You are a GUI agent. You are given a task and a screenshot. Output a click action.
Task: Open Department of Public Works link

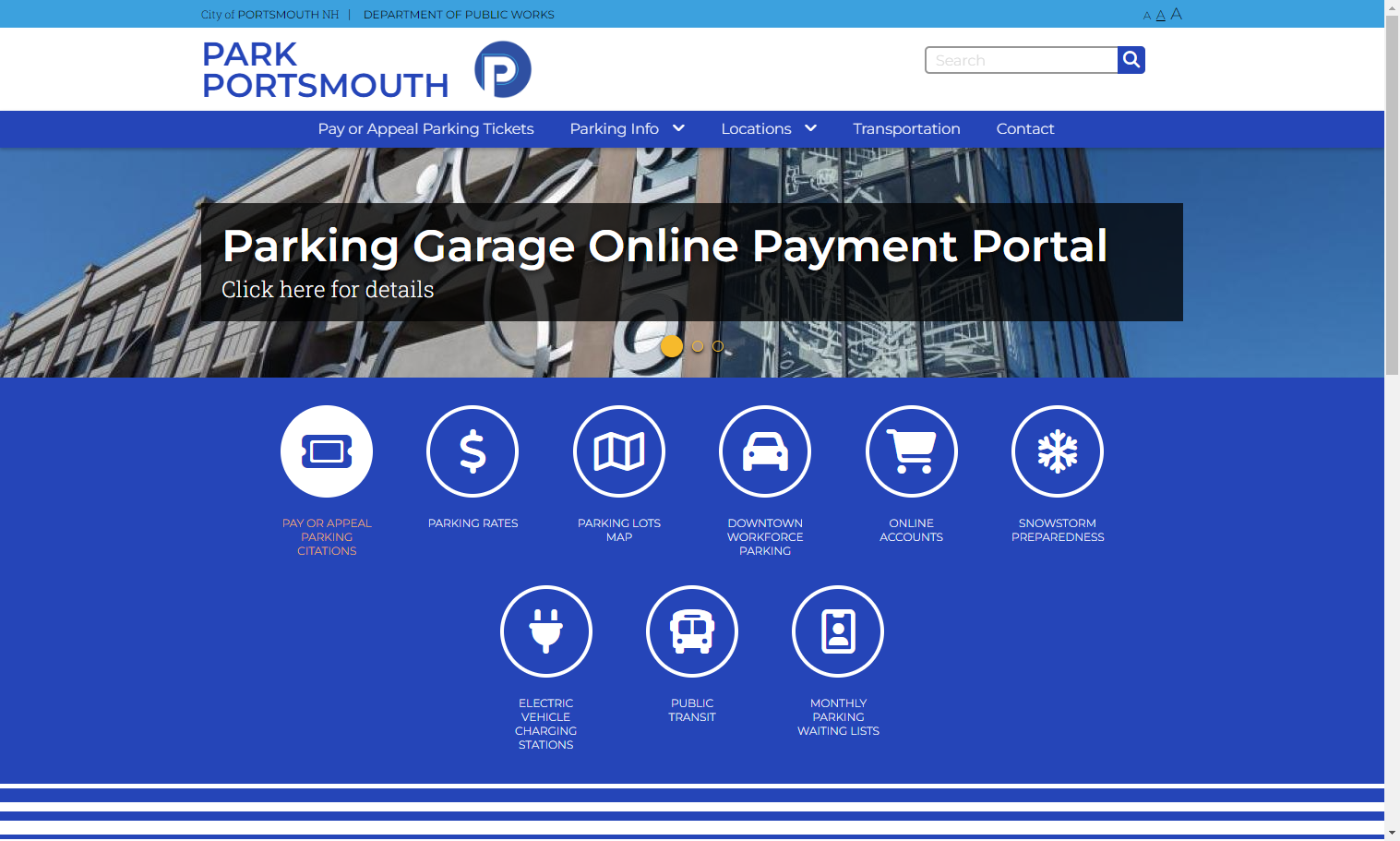coord(459,15)
